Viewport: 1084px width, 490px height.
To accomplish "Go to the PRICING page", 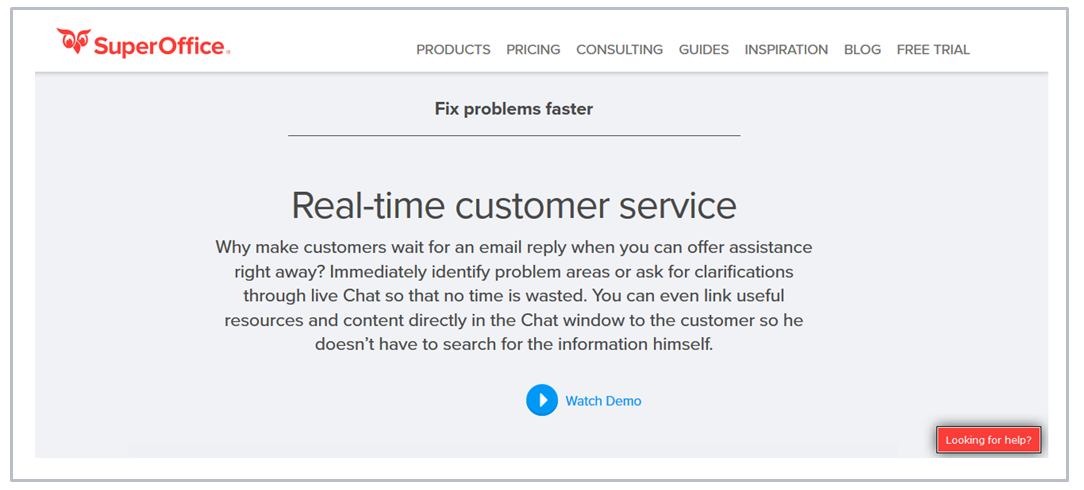I will [x=533, y=49].
